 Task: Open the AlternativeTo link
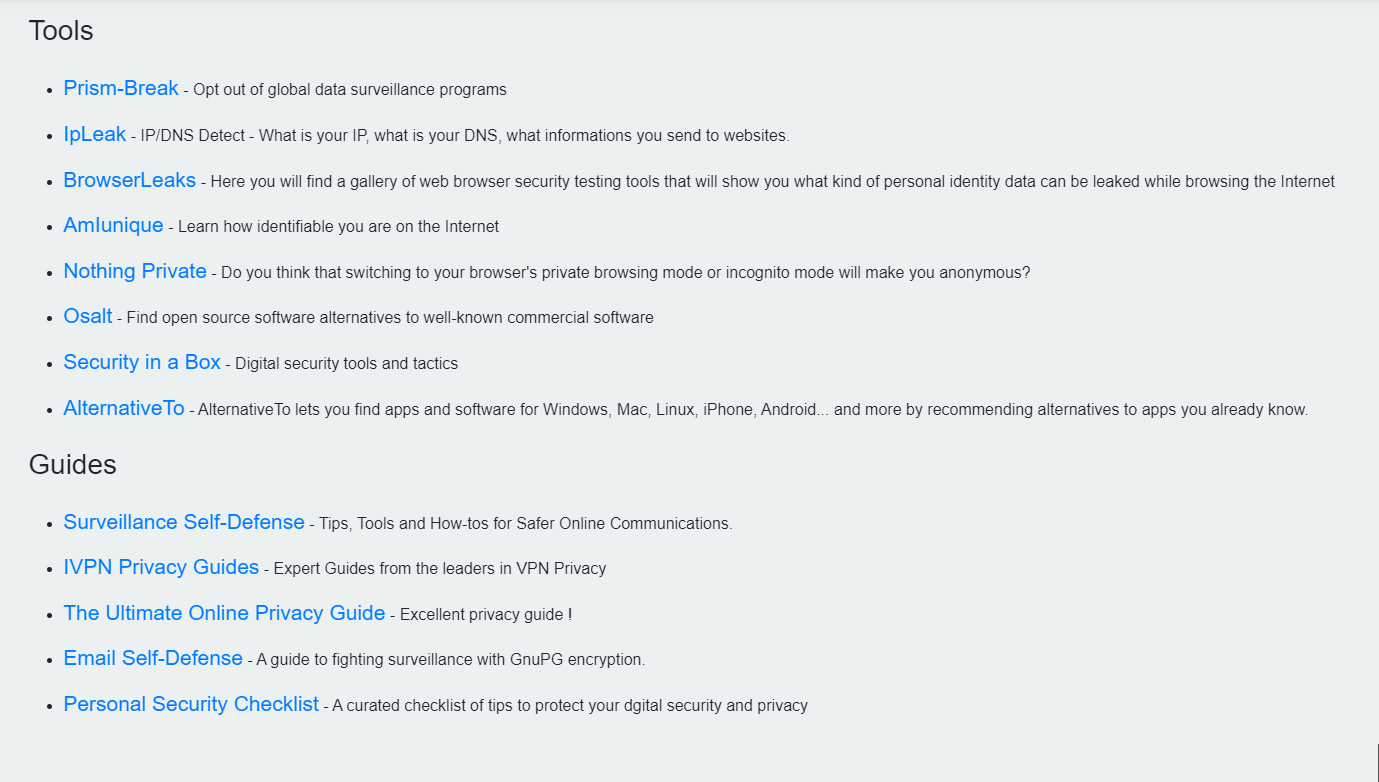click(124, 408)
